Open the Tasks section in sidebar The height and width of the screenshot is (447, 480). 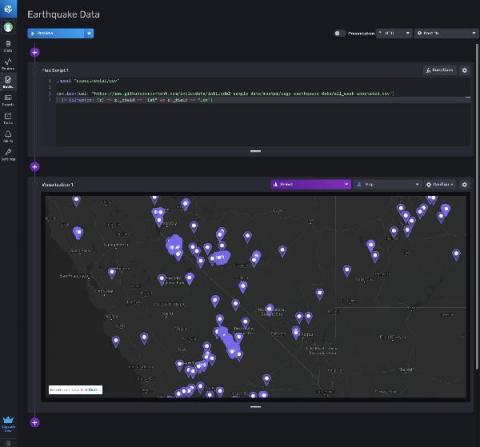click(x=8, y=118)
